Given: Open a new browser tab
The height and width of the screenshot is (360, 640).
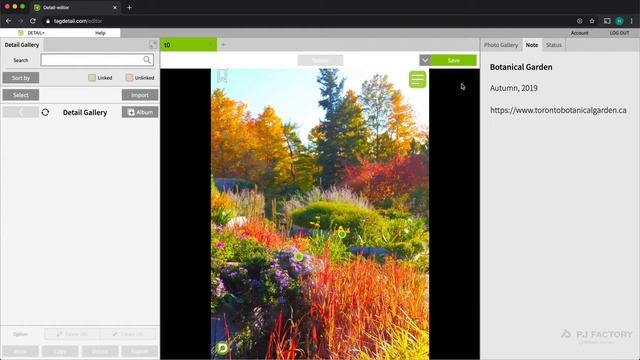Looking at the screenshot, I should click(129, 7).
